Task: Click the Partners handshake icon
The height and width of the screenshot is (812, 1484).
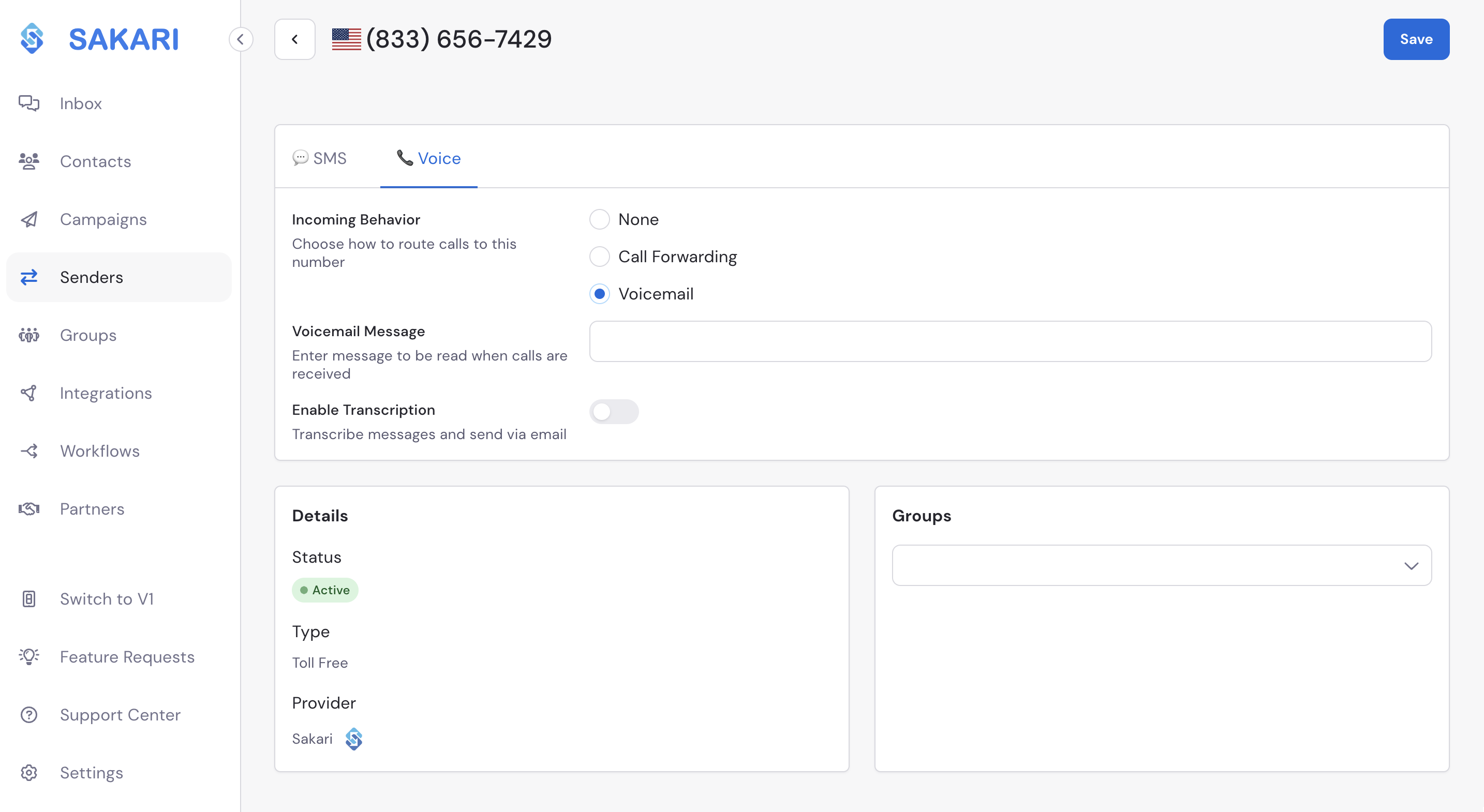Action: coord(29,508)
